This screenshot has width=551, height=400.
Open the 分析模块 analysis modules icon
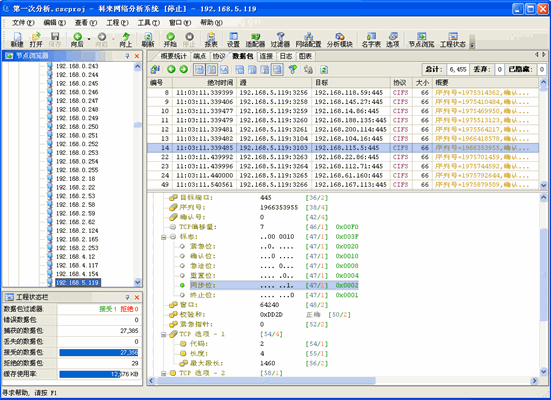click(x=339, y=39)
